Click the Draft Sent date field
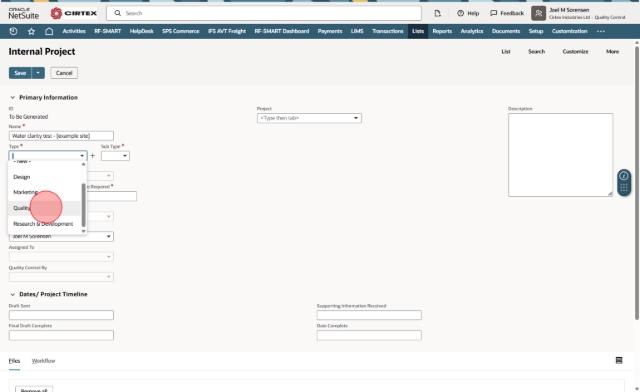The width and height of the screenshot is (640, 392). pyautogui.click(x=61, y=315)
